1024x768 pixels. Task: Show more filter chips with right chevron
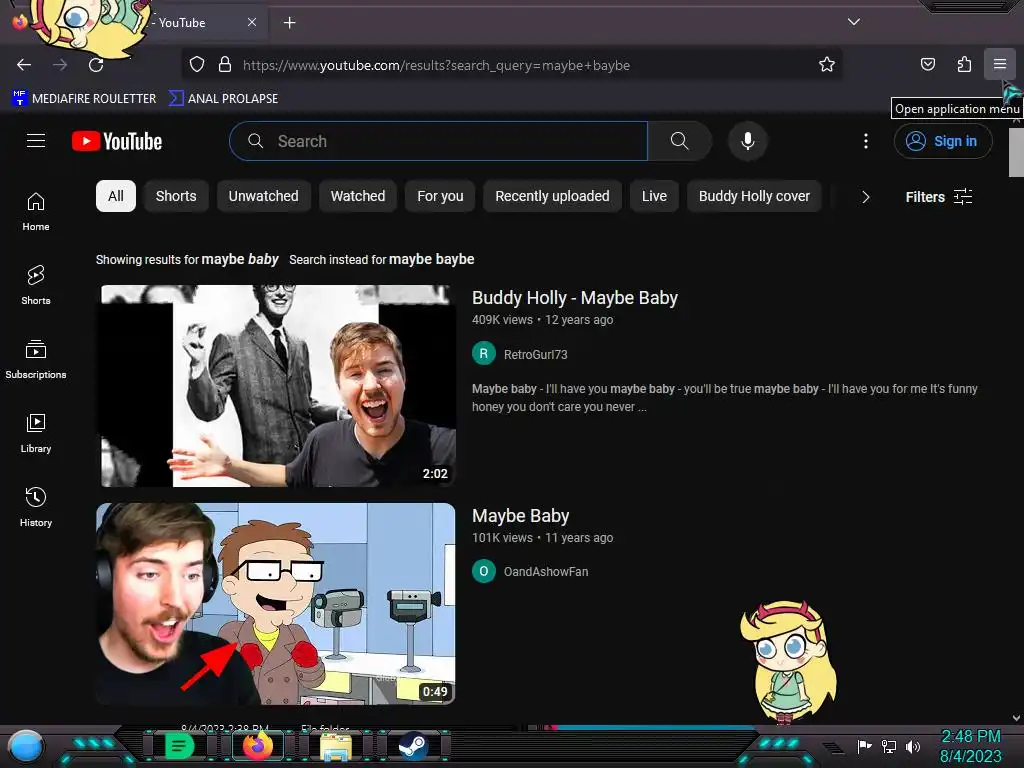[865, 197]
